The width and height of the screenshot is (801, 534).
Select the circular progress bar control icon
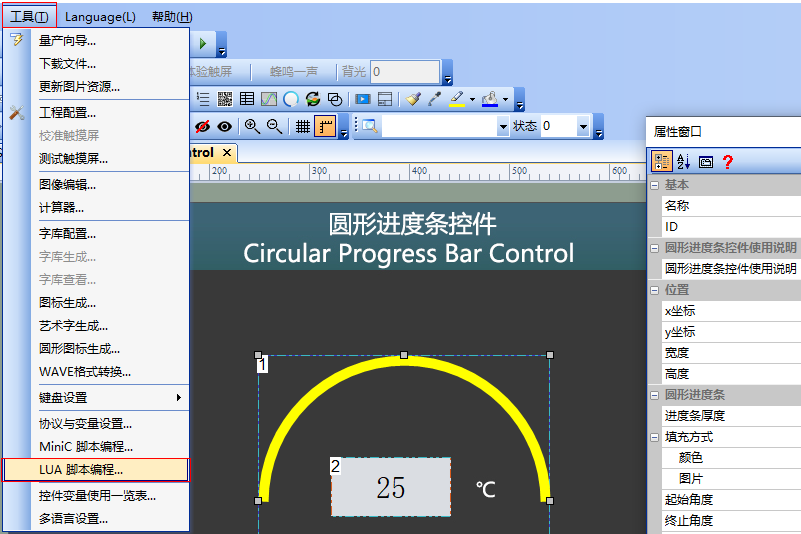[x=291, y=99]
